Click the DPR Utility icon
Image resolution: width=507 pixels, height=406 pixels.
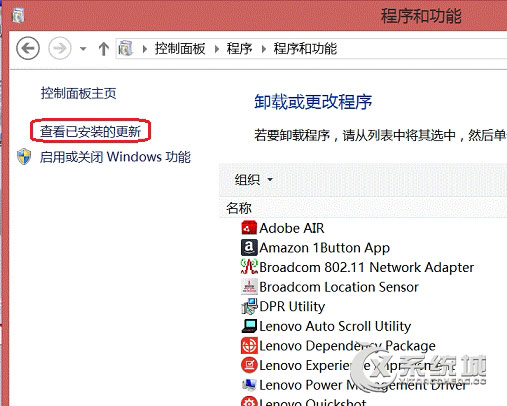click(x=249, y=306)
